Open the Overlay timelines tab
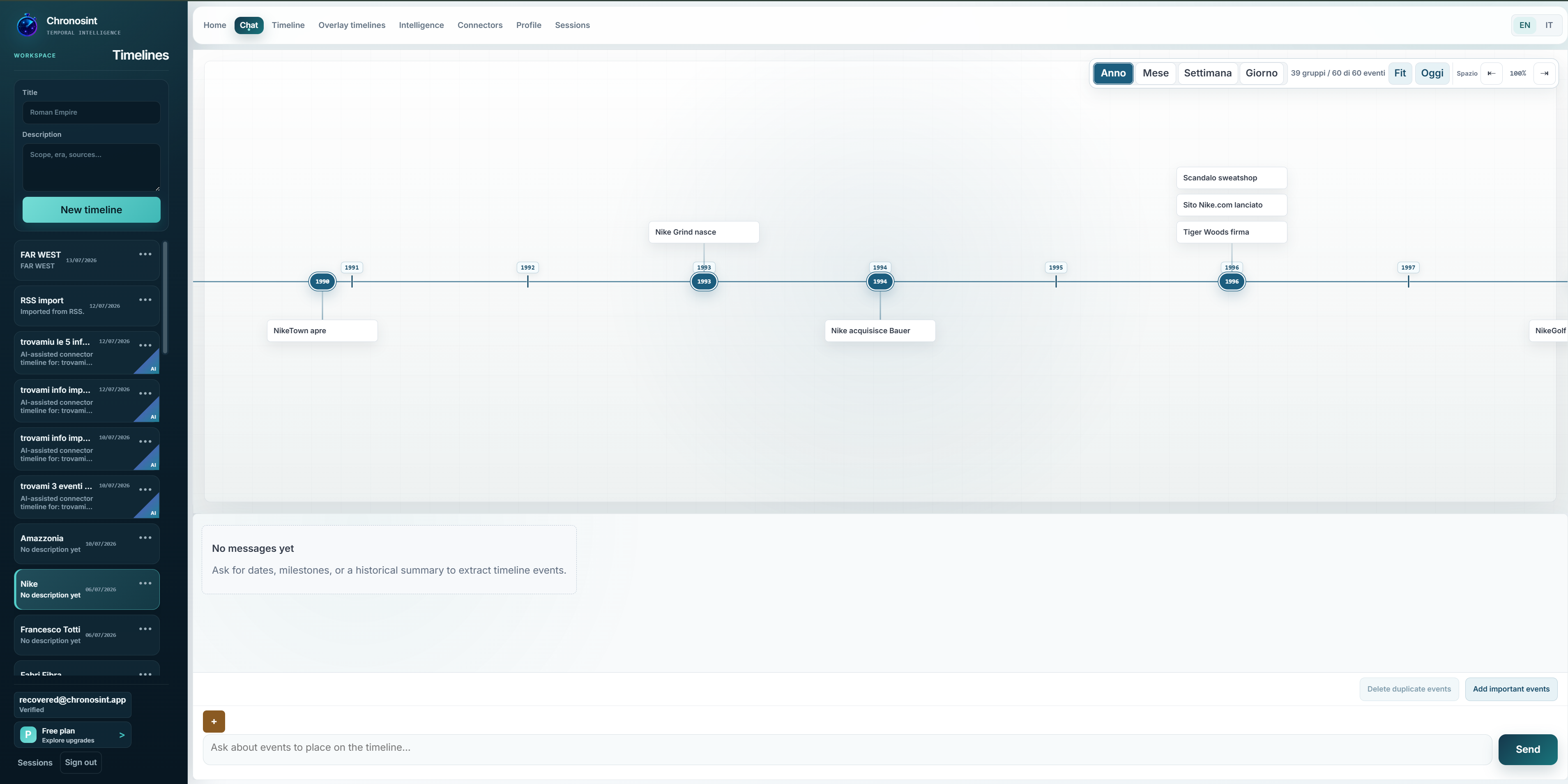1568x784 pixels. point(352,25)
